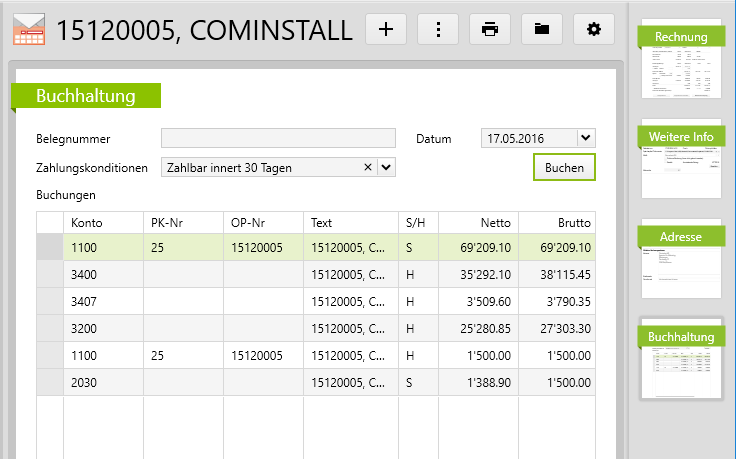Click the invoice envelope icon at top left
The image size is (736, 459).
[28, 29]
